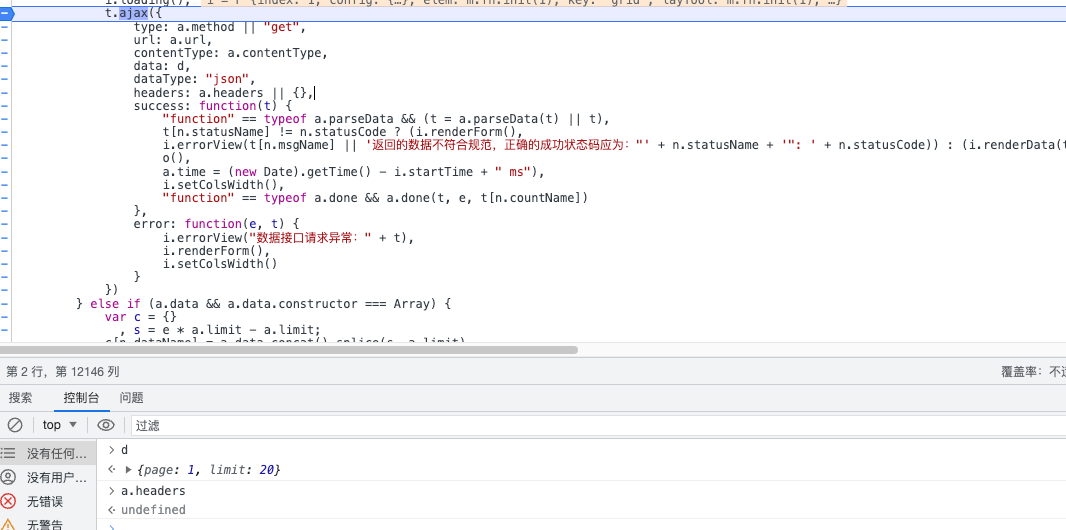The image size is (1066, 530).
Task: Click the clear console icon
Action: 15,425
